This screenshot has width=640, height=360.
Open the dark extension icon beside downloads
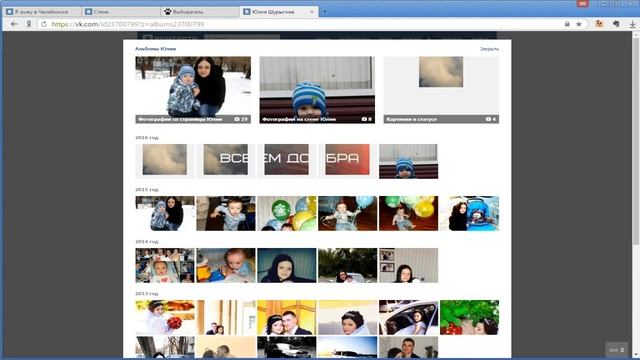616,24
